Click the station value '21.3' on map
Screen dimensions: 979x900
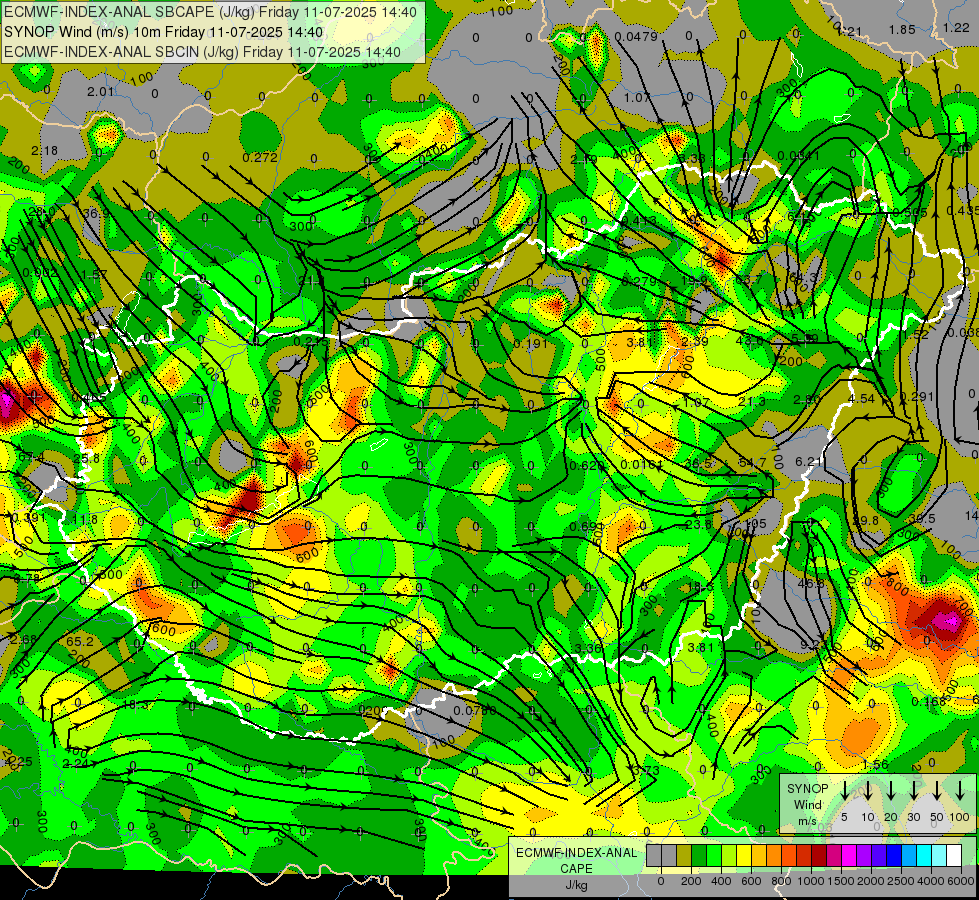(752, 402)
